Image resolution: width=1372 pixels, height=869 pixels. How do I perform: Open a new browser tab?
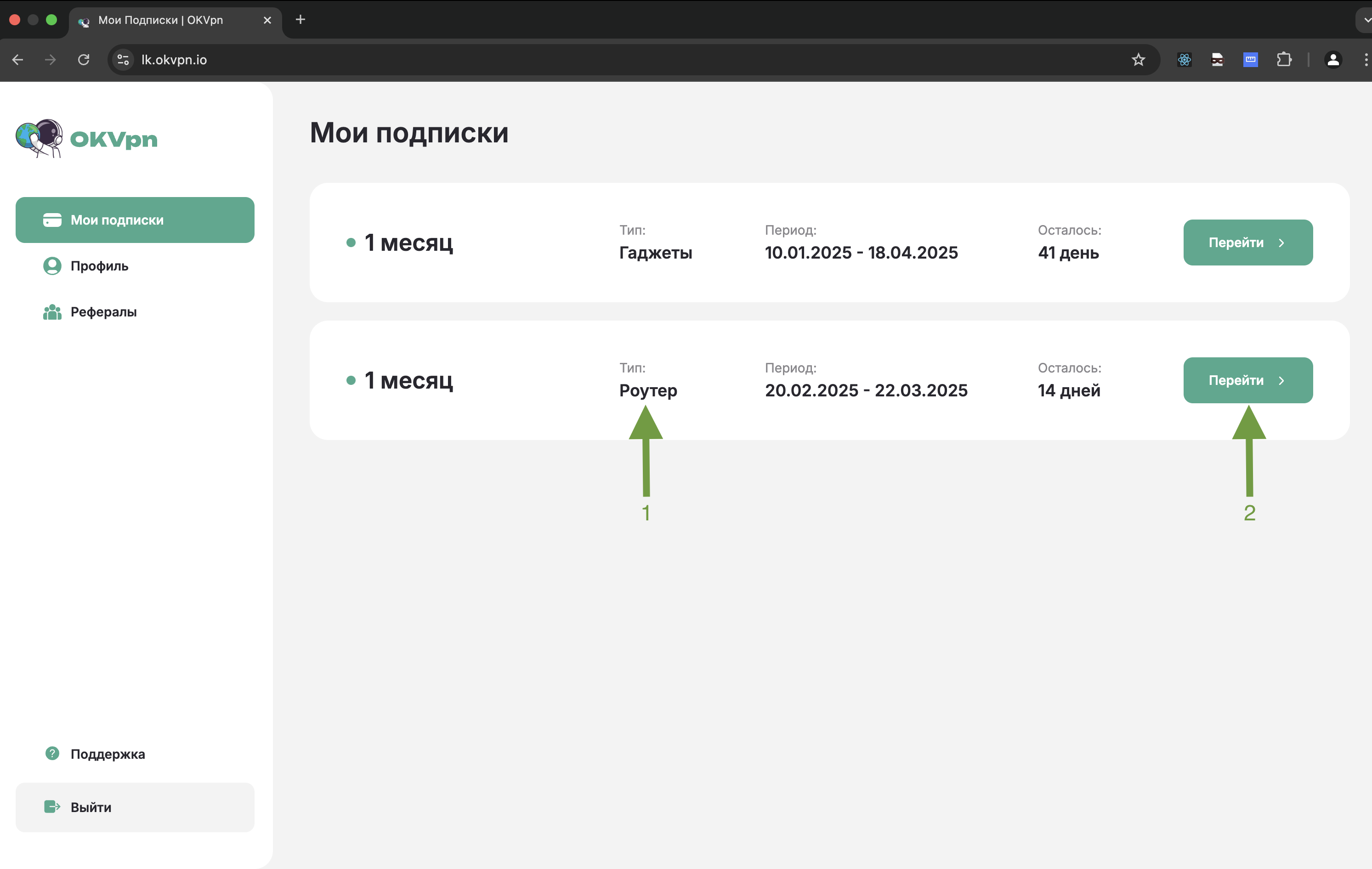(x=300, y=20)
